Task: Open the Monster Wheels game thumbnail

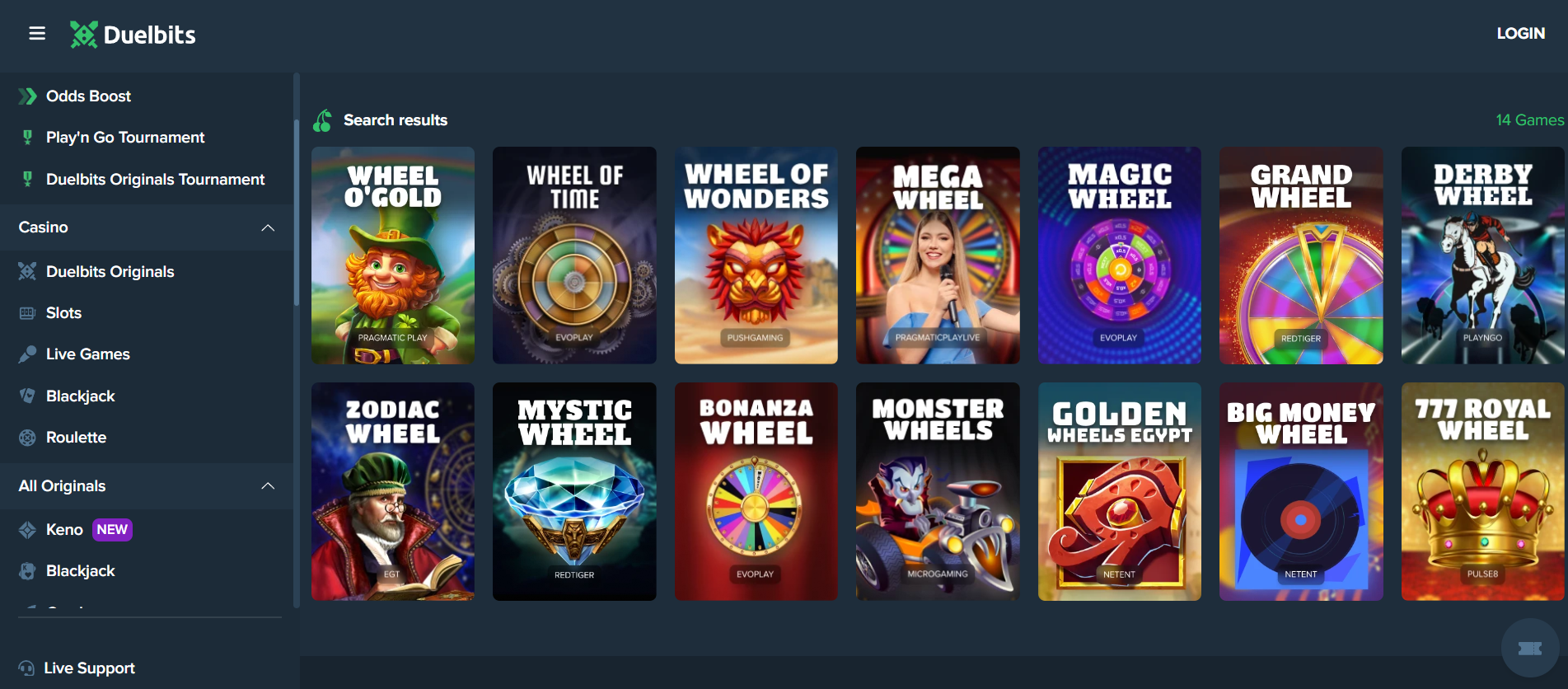Action: tap(938, 491)
